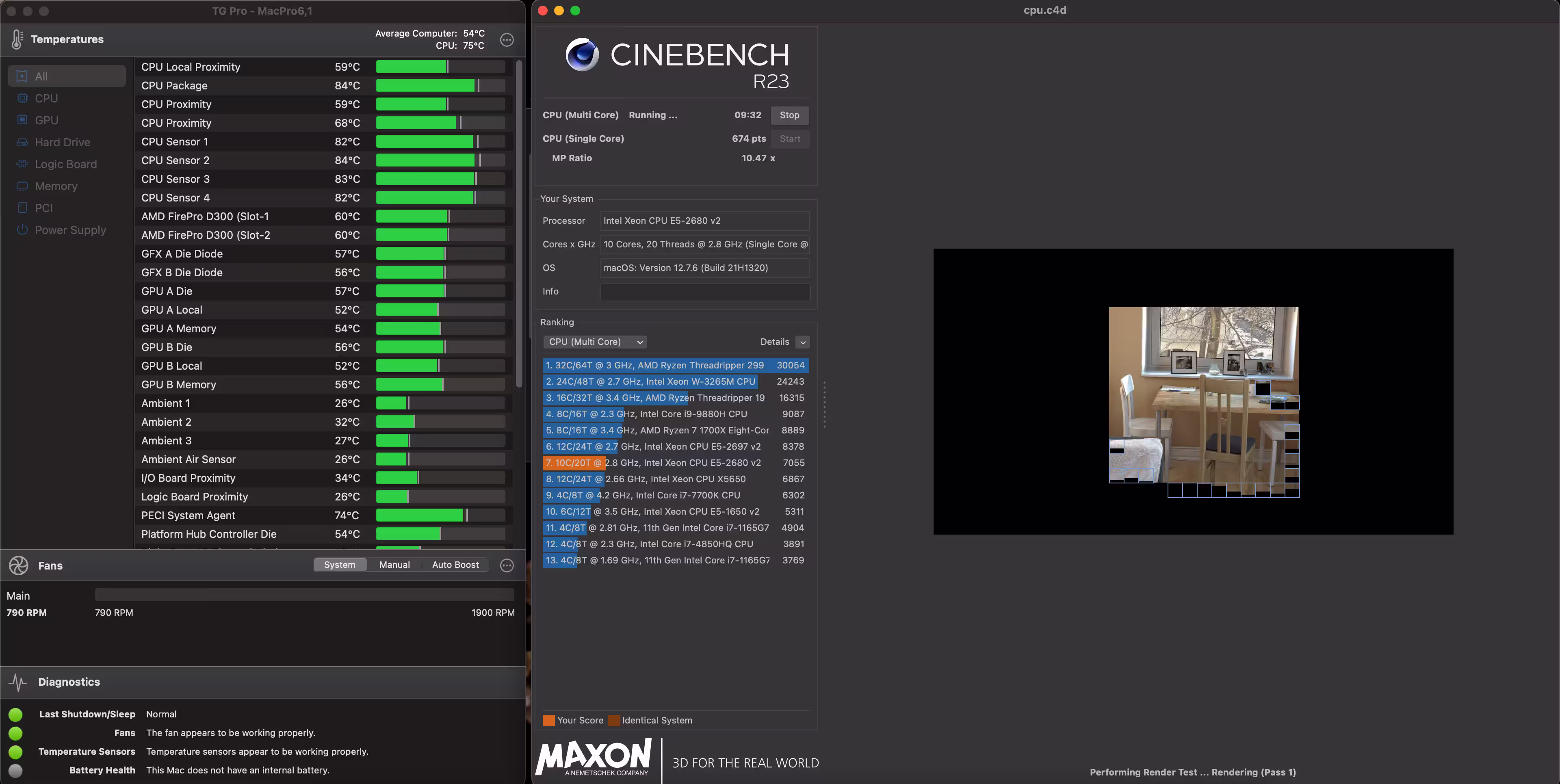The image size is (1560, 784).
Task: Click the OS version field
Action: (705, 268)
